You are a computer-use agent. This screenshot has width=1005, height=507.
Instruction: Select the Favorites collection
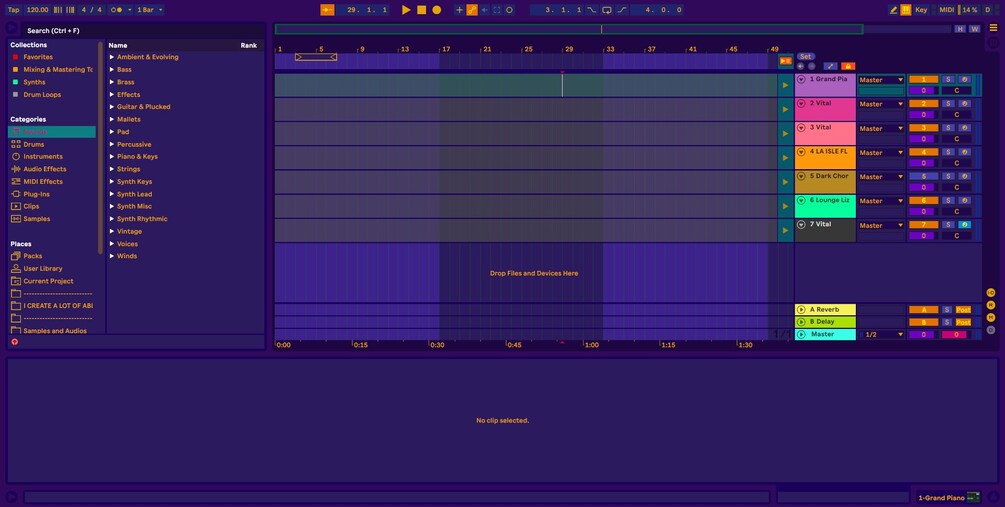coord(38,57)
